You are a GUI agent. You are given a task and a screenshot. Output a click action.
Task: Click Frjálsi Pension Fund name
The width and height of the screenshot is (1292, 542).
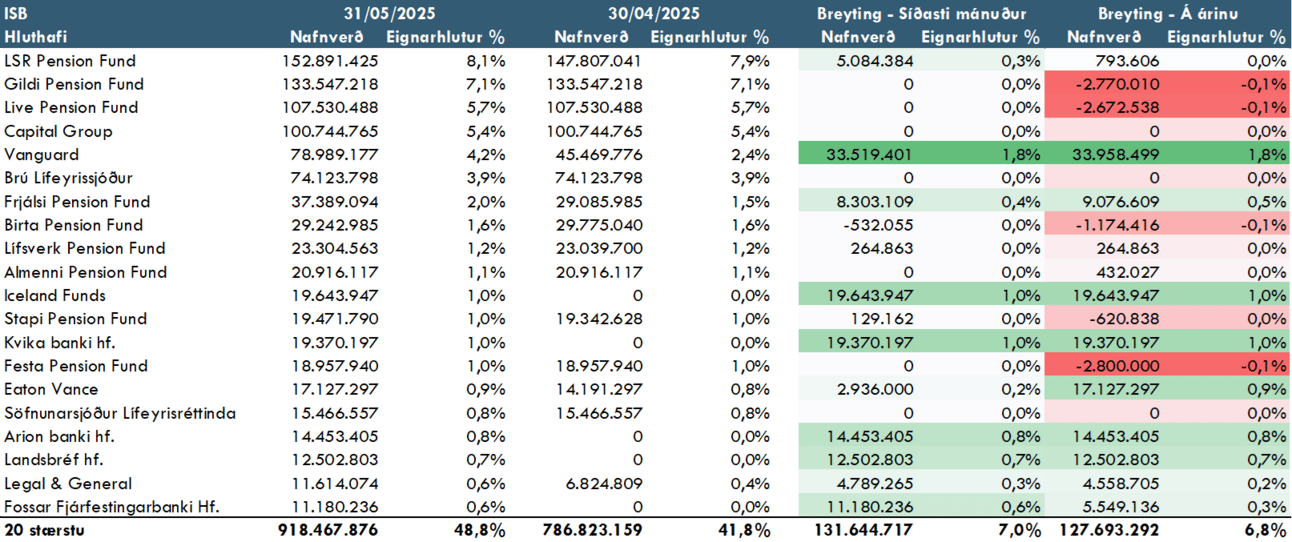(x=77, y=201)
